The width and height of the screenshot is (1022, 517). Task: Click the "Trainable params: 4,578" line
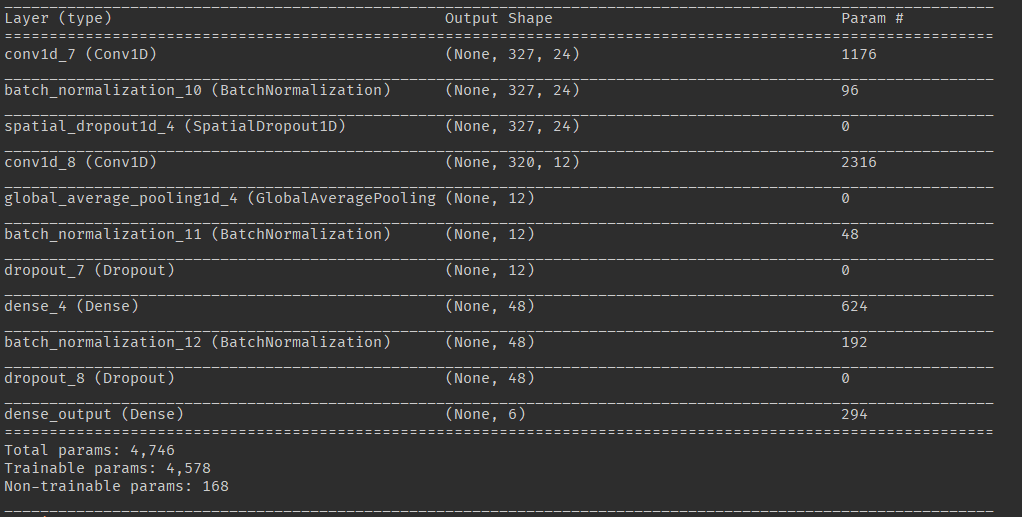point(105,468)
